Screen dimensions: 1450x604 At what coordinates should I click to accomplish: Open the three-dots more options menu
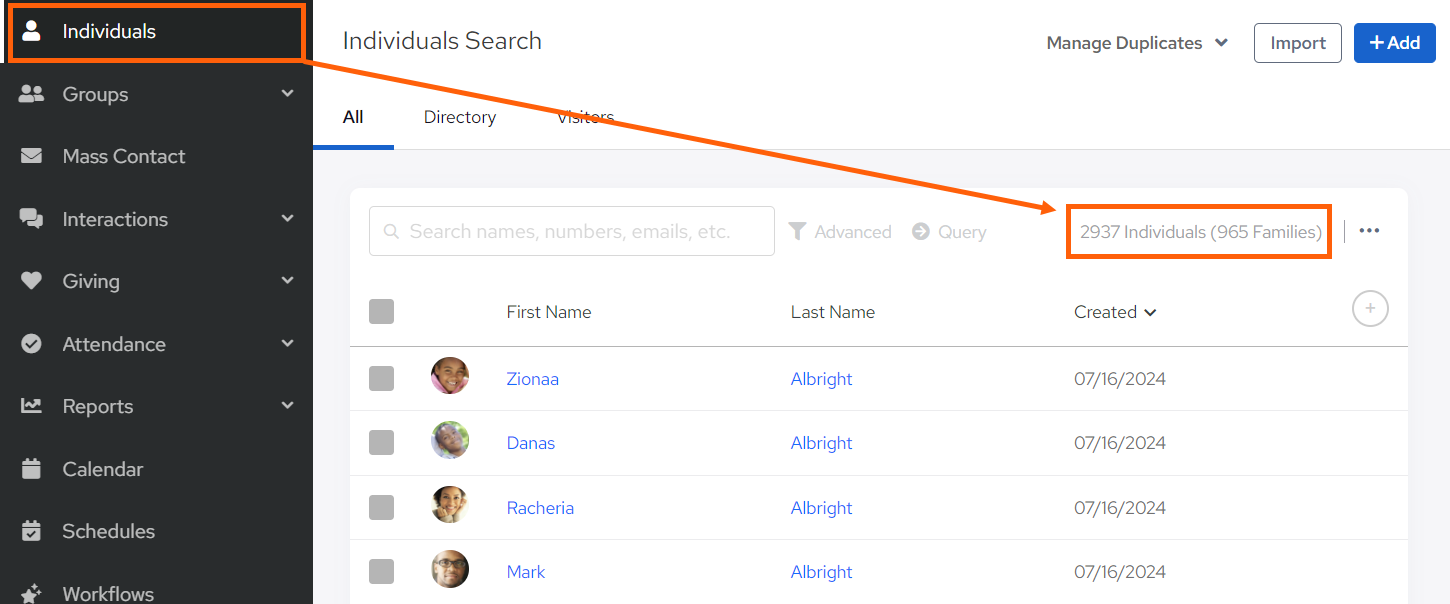[x=1369, y=231]
